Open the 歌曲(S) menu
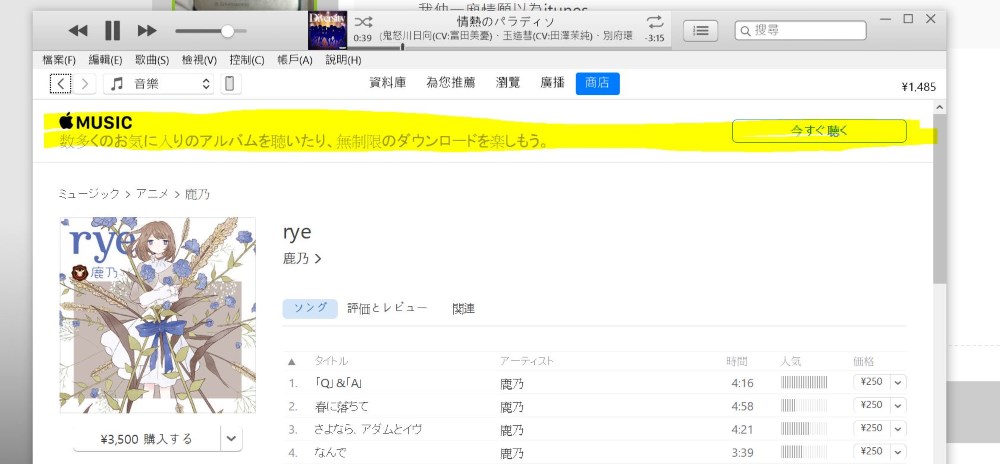The height and width of the screenshot is (464, 1000). click(152, 60)
